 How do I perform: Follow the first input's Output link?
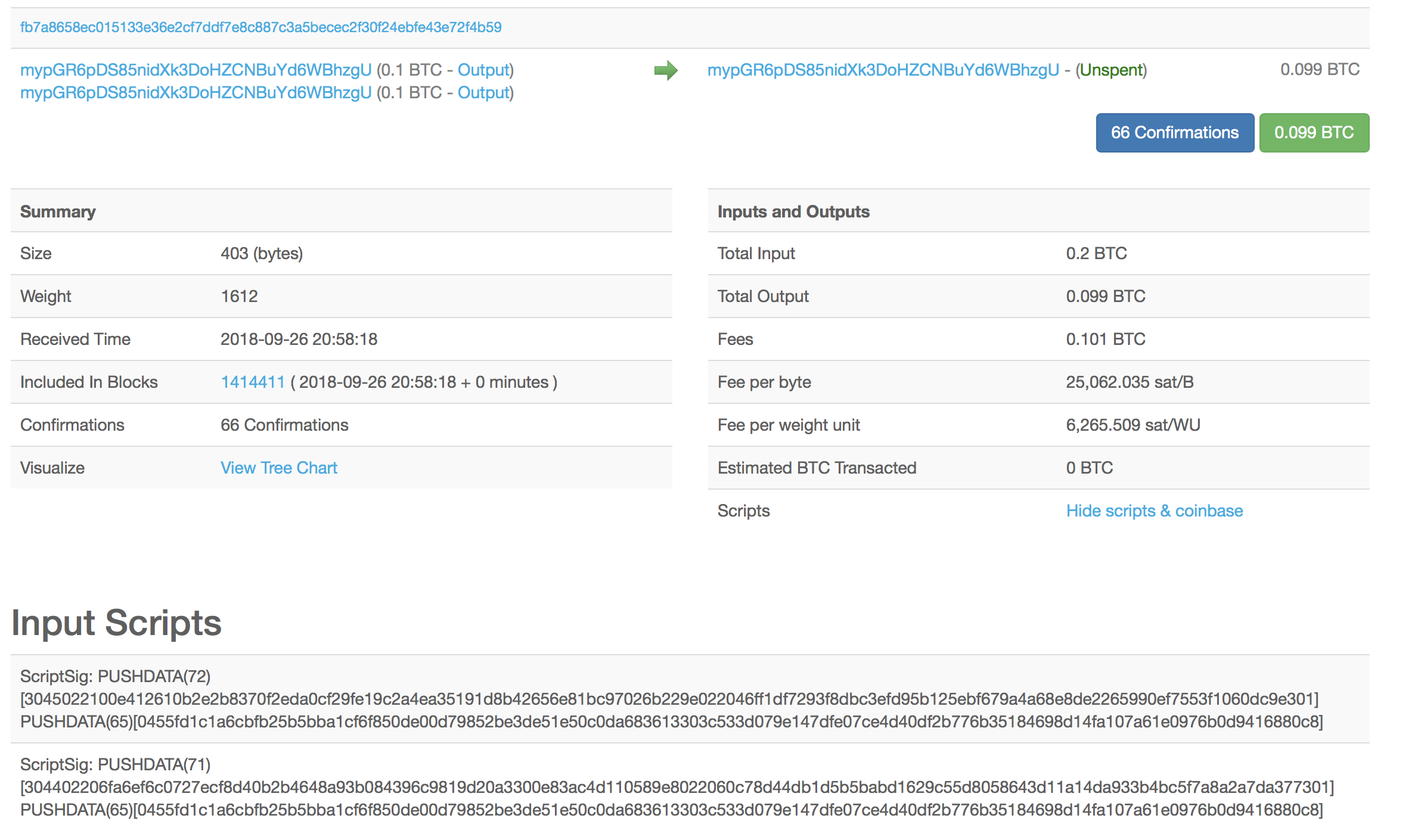coord(483,70)
